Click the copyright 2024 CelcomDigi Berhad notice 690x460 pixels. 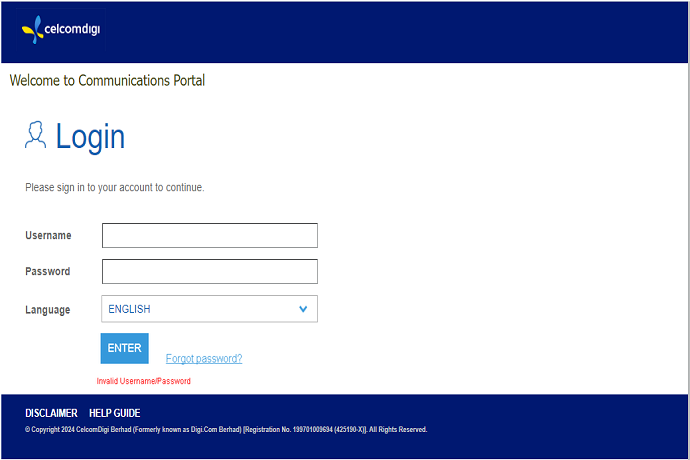(226, 430)
